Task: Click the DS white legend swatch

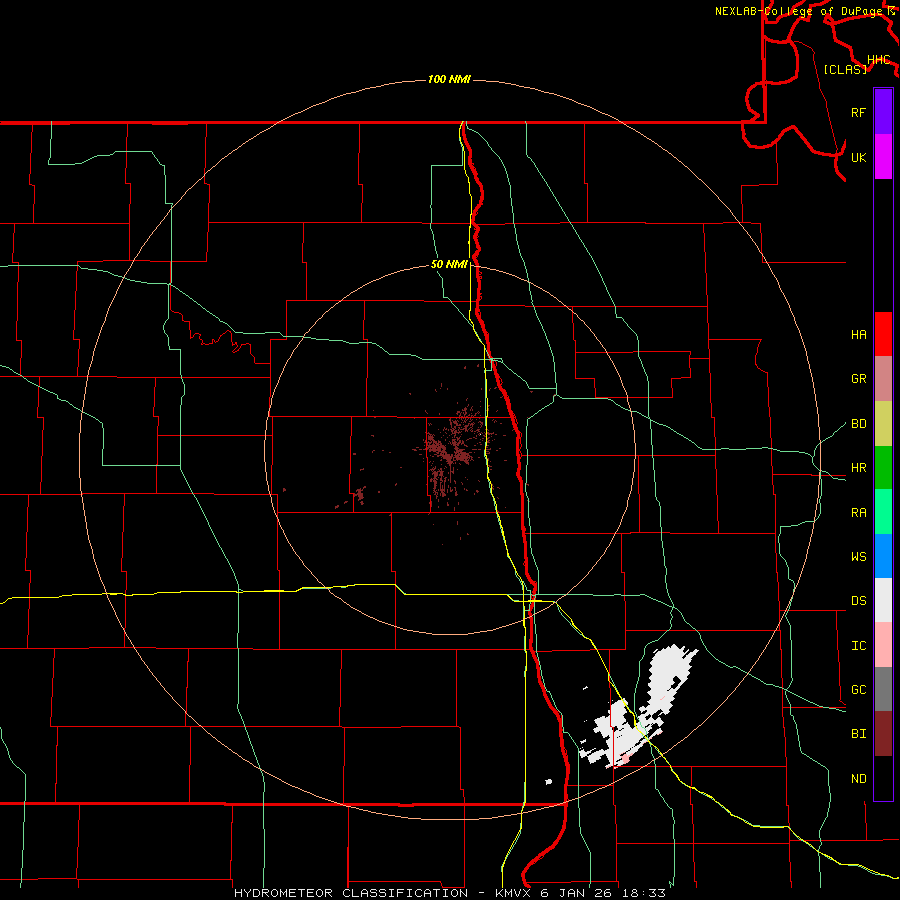Action: coord(883,600)
